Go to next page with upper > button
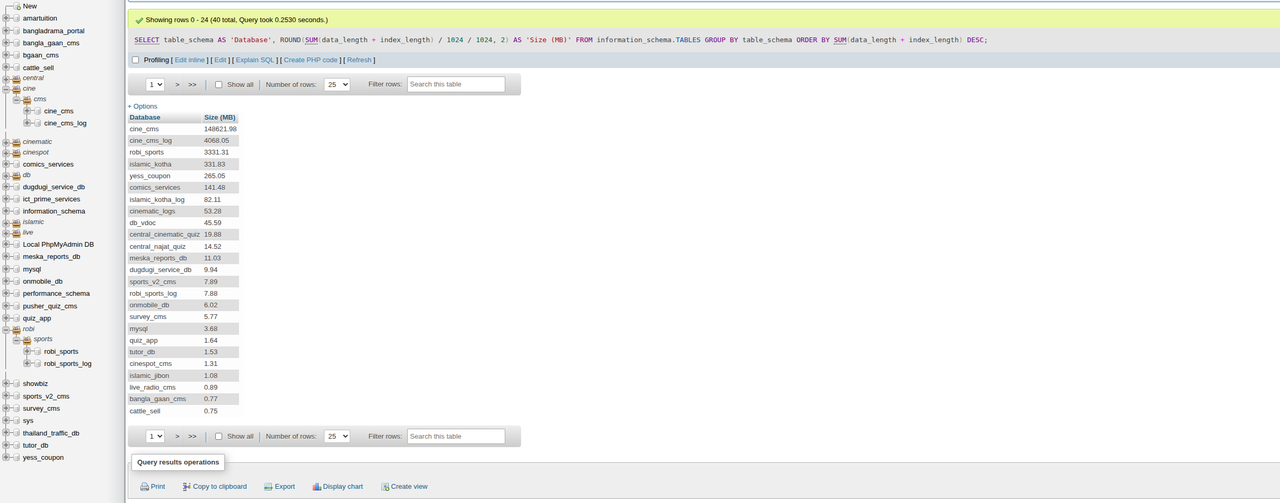 [x=178, y=85]
